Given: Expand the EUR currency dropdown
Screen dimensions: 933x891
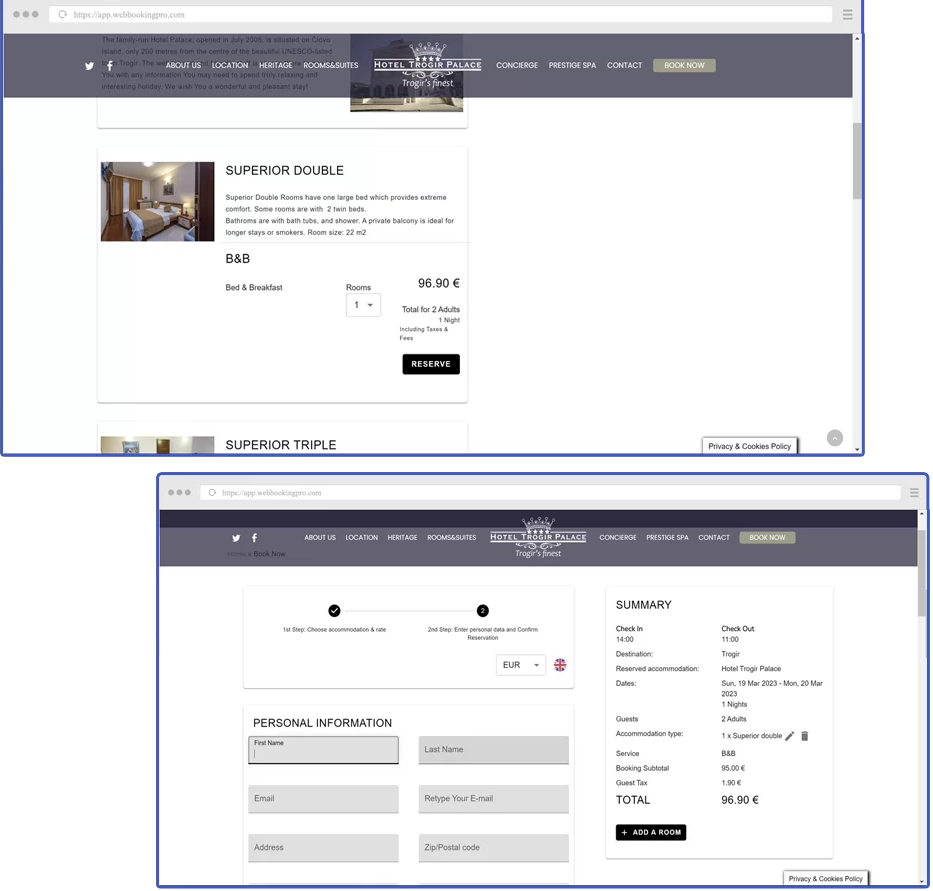Looking at the screenshot, I should (x=521, y=665).
